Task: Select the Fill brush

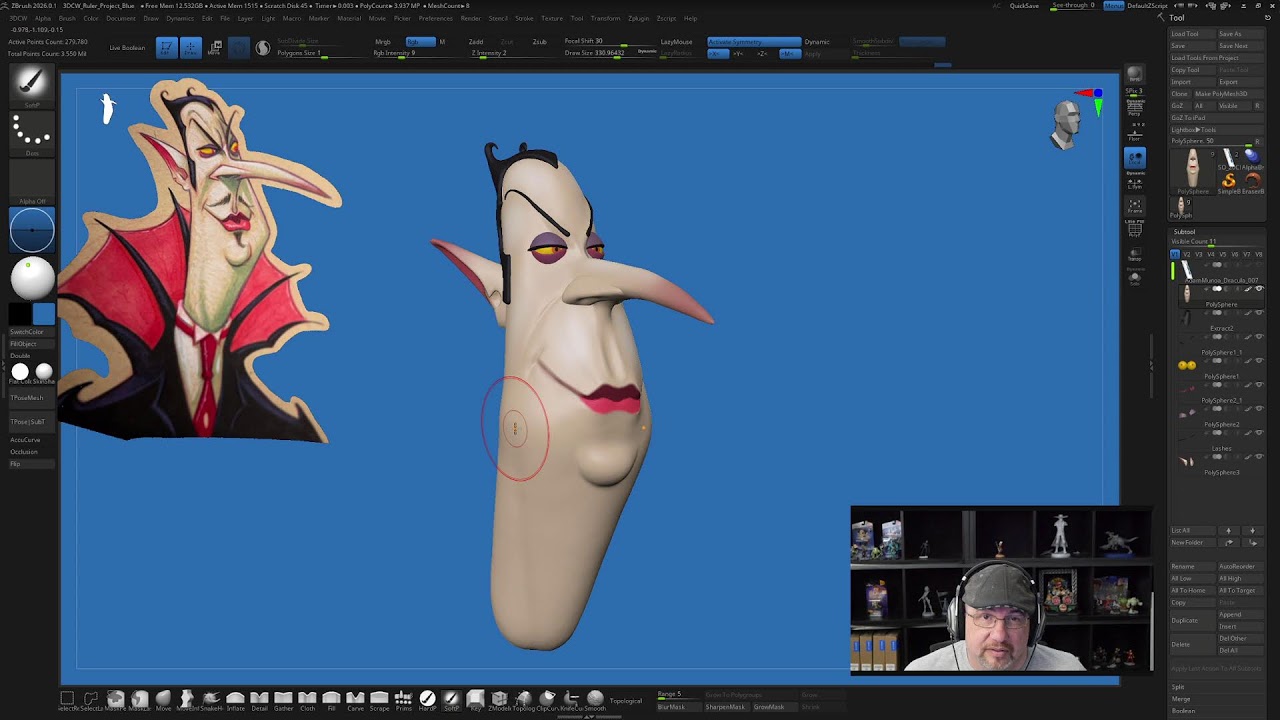Action: (331, 700)
